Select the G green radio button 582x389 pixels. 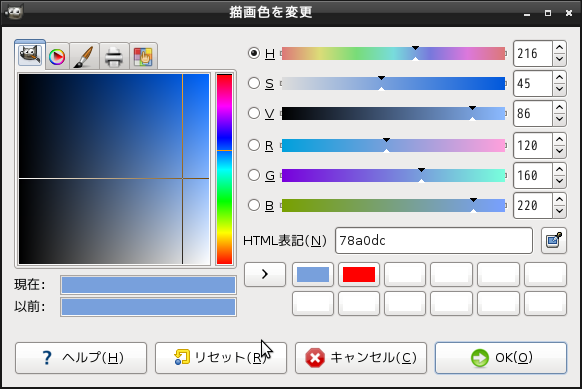[x=254, y=175]
